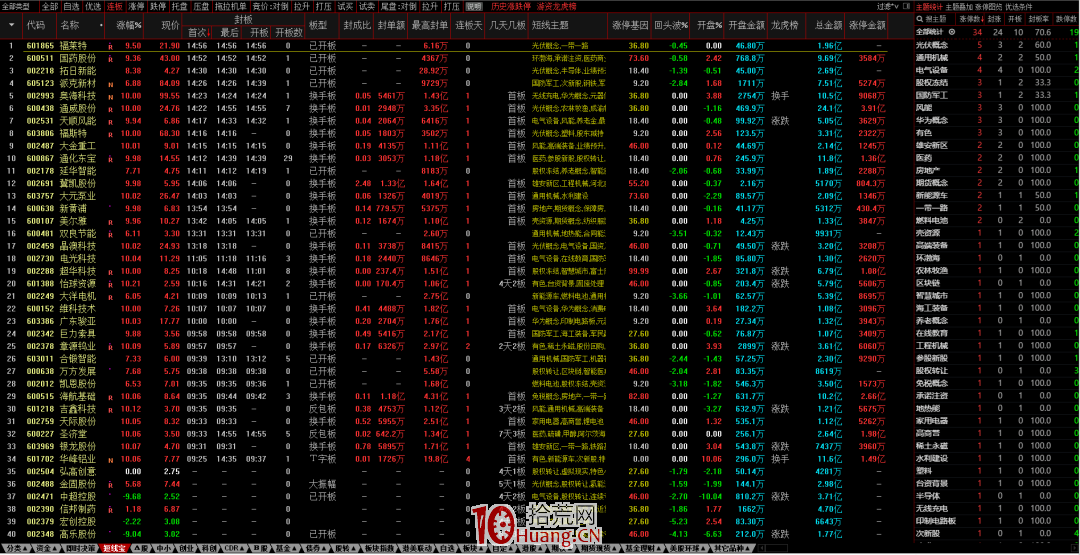
Task: Toggle the 连板 filter
Action: point(115,6)
